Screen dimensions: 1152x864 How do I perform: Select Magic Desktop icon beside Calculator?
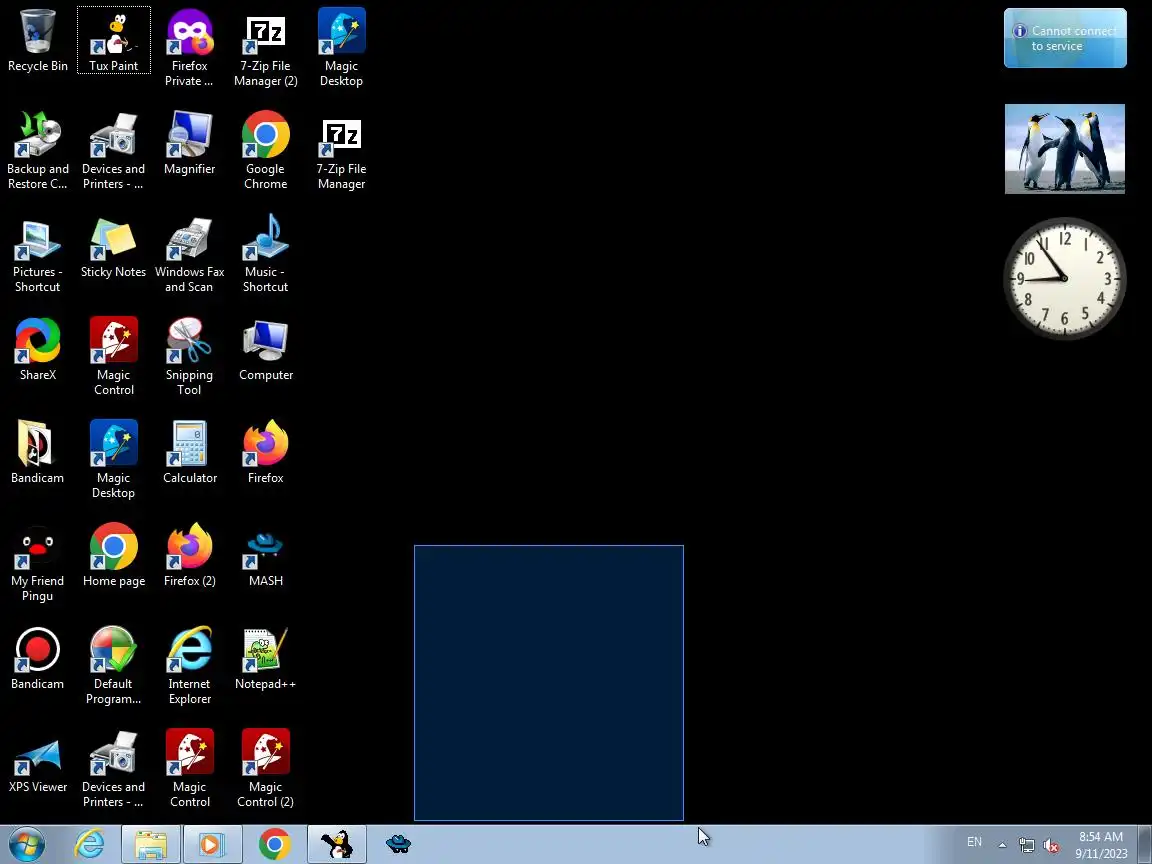tap(113, 460)
